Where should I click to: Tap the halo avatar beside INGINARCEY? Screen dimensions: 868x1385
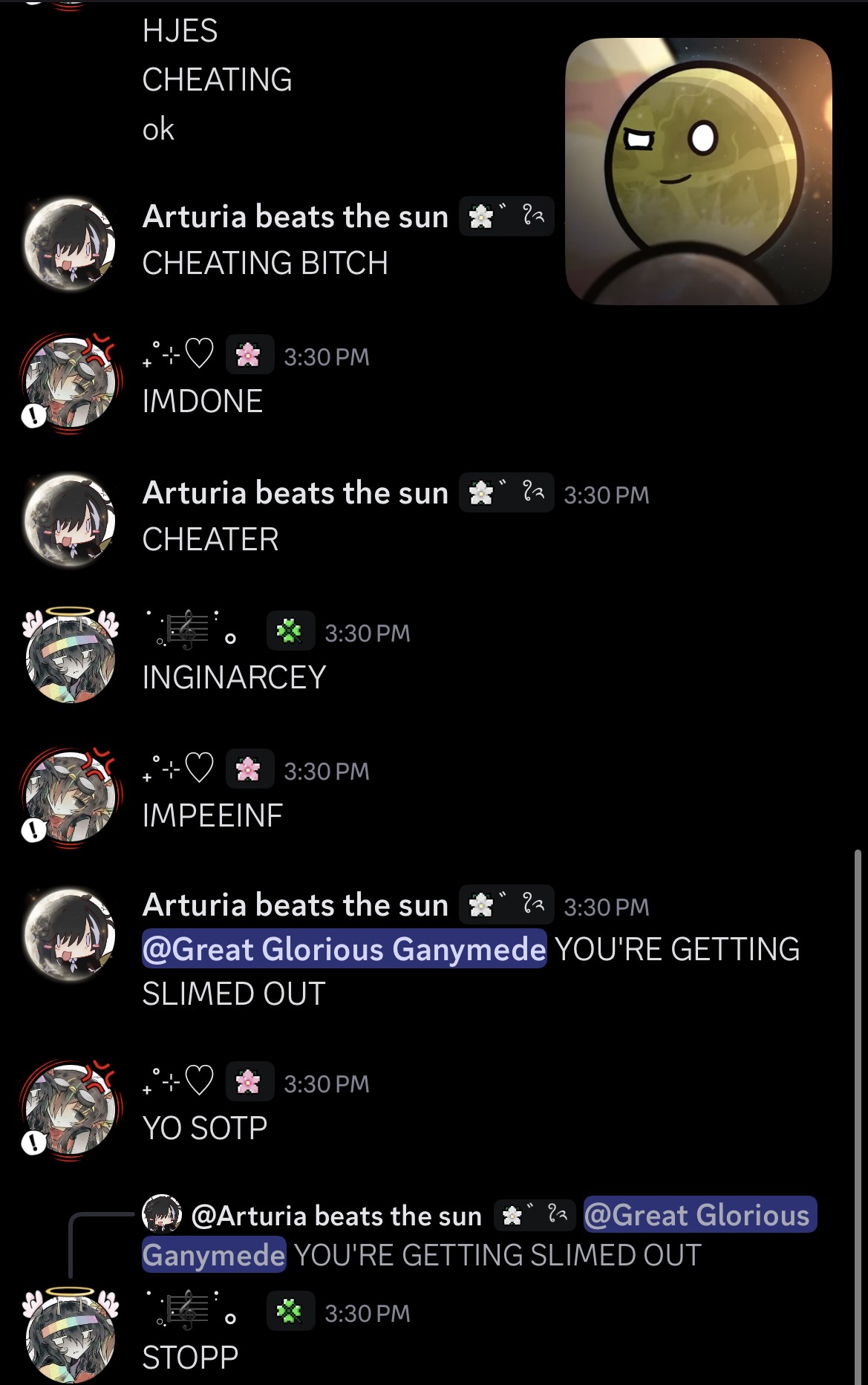[x=71, y=655]
